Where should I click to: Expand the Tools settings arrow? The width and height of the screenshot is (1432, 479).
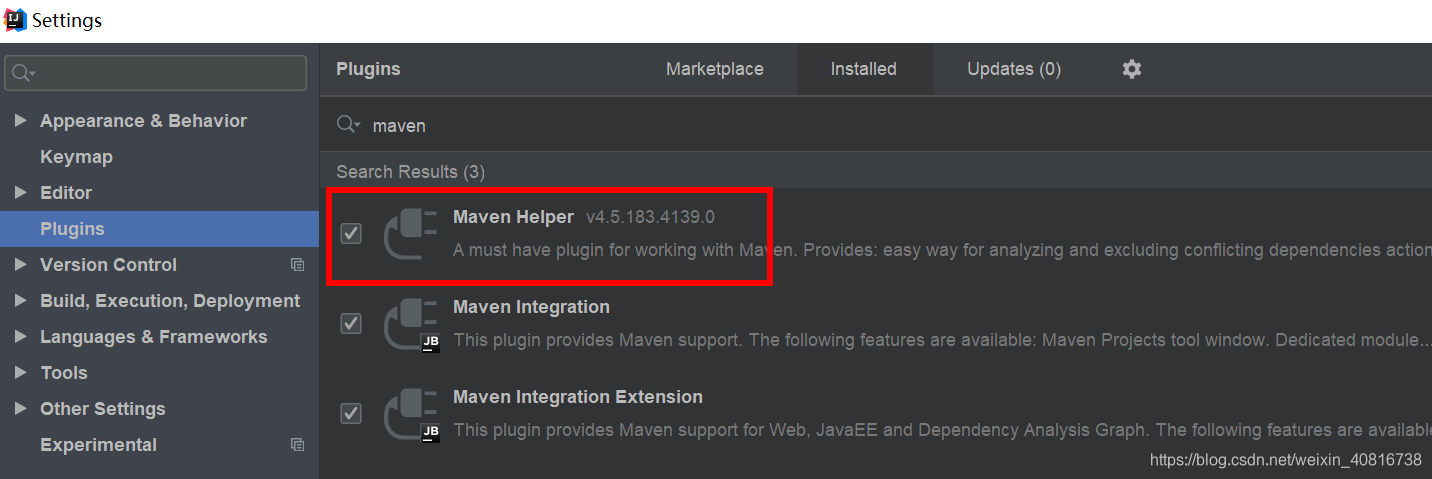click(x=20, y=373)
